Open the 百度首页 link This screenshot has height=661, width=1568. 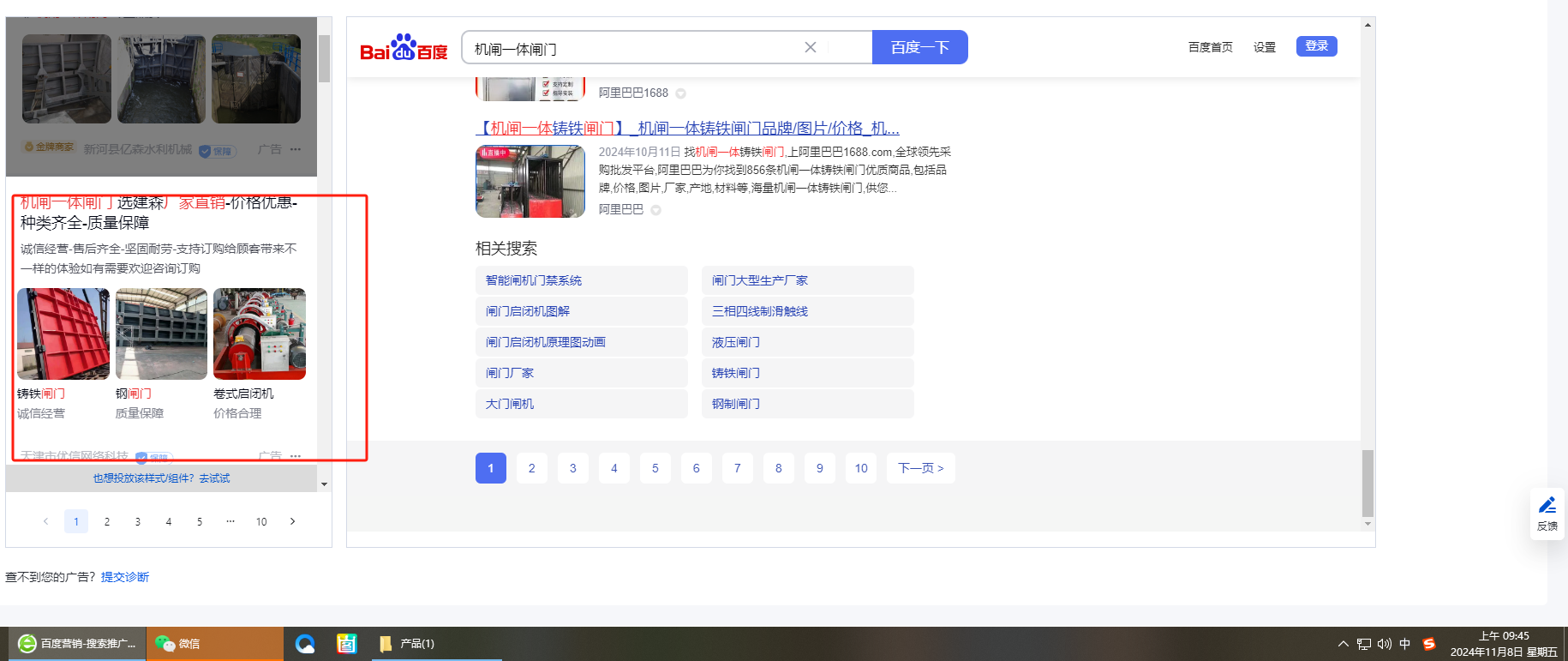(x=1210, y=47)
